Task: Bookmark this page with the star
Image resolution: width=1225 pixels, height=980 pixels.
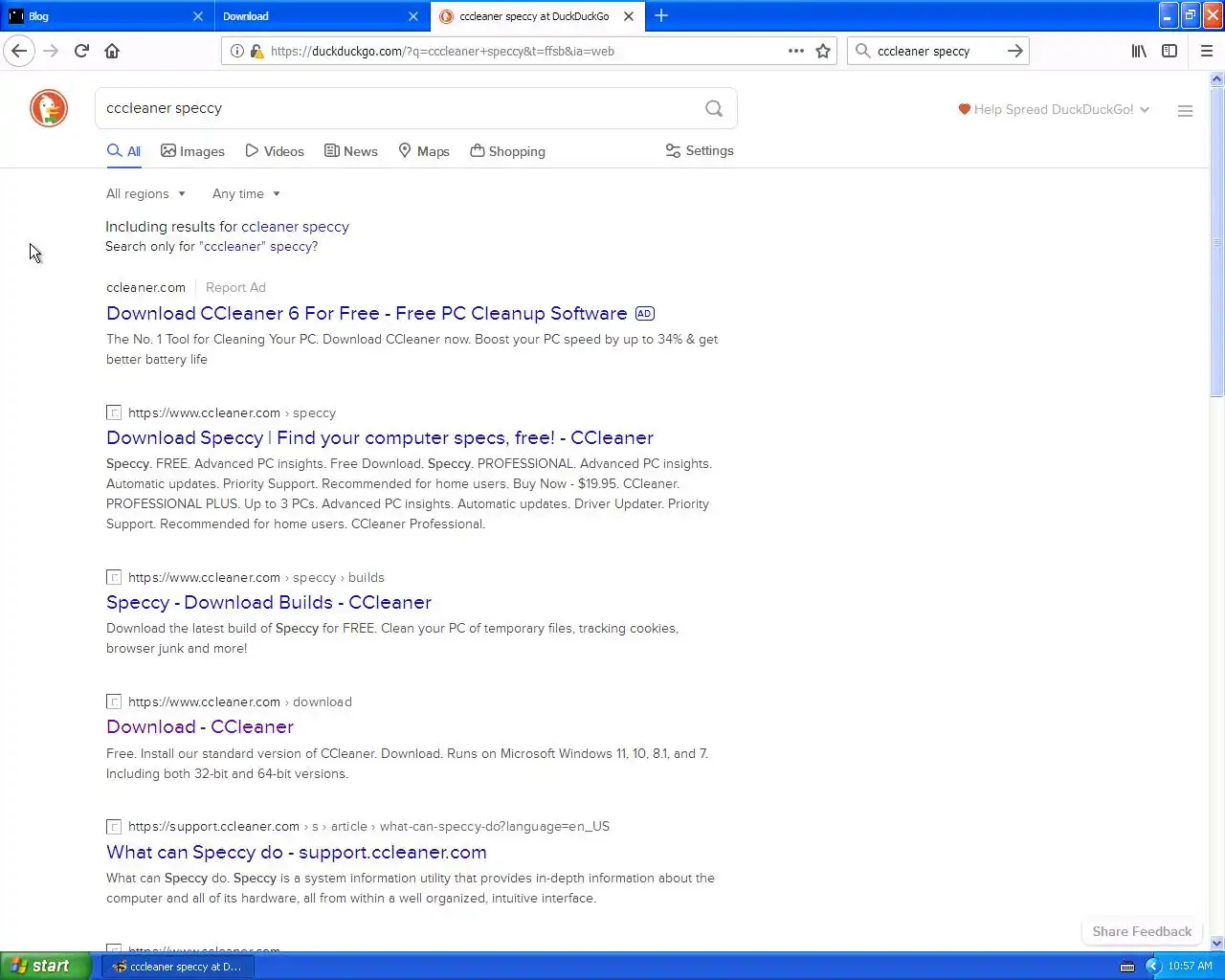Action: click(823, 51)
